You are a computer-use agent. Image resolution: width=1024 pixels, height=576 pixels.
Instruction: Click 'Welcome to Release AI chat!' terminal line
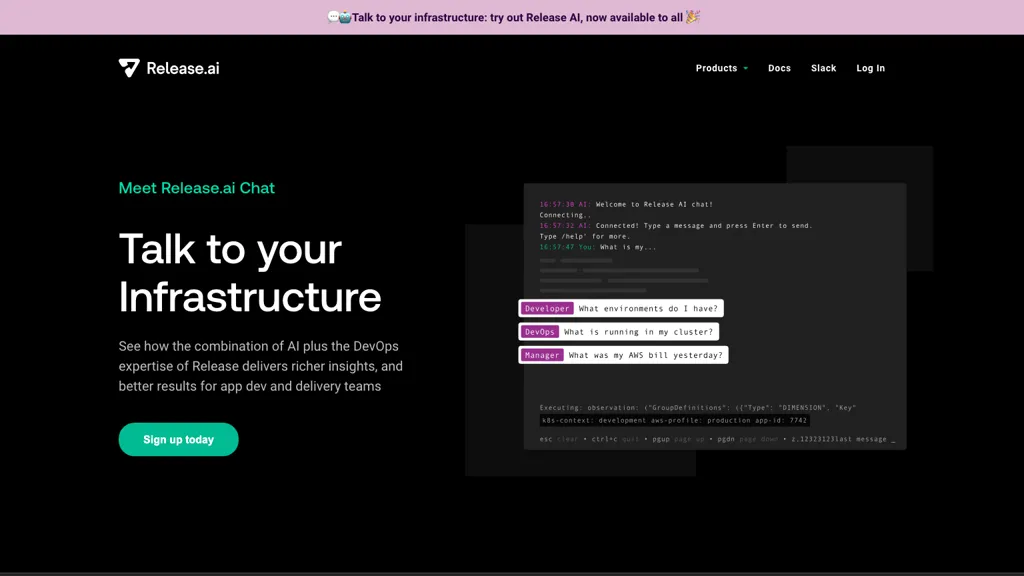[626, 204]
